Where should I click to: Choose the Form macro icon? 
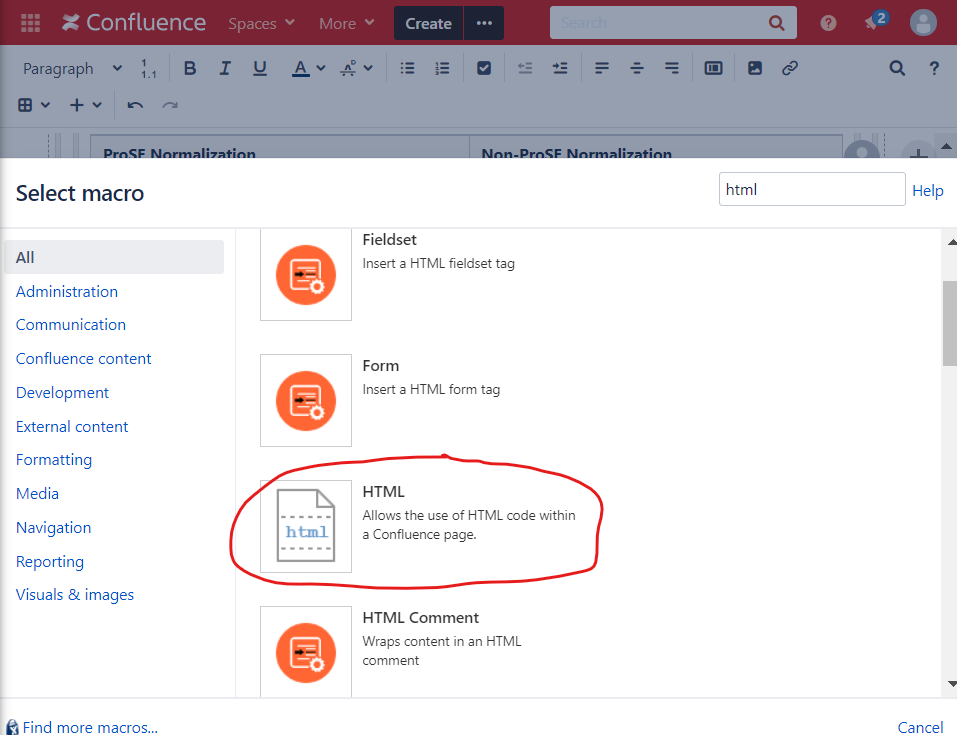pos(306,400)
